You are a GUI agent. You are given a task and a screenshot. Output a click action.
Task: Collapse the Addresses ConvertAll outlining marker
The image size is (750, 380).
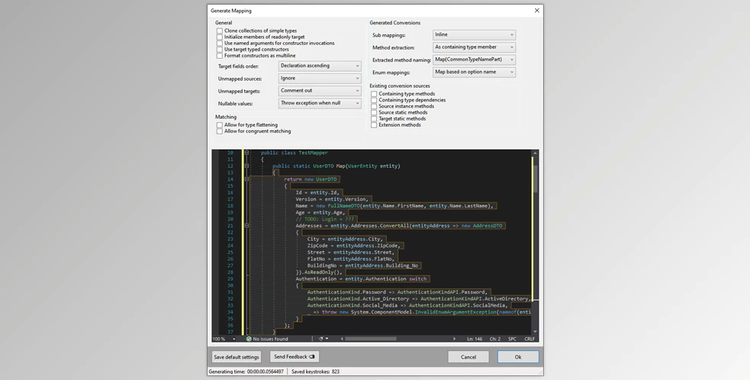click(x=247, y=225)
